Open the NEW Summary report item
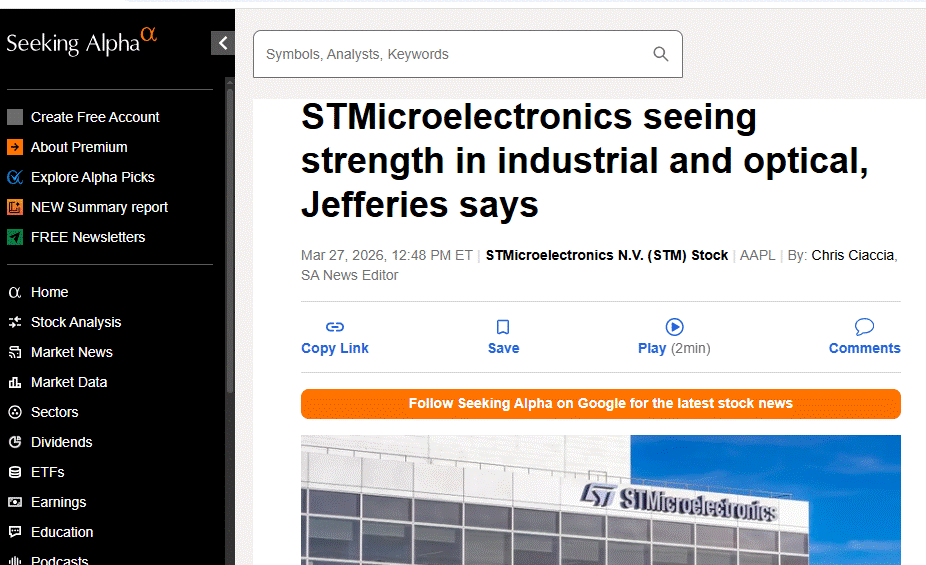Image resolution: width=926 pixels, height=565 pixels. [x=99, y=207]
